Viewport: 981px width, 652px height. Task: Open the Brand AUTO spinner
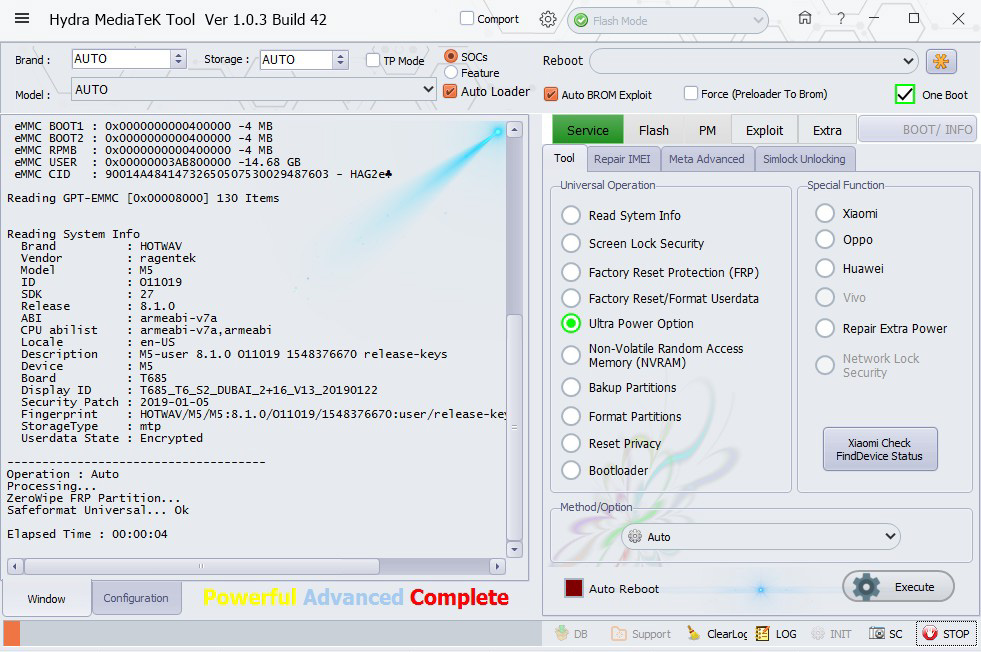(x=178, y=59)
